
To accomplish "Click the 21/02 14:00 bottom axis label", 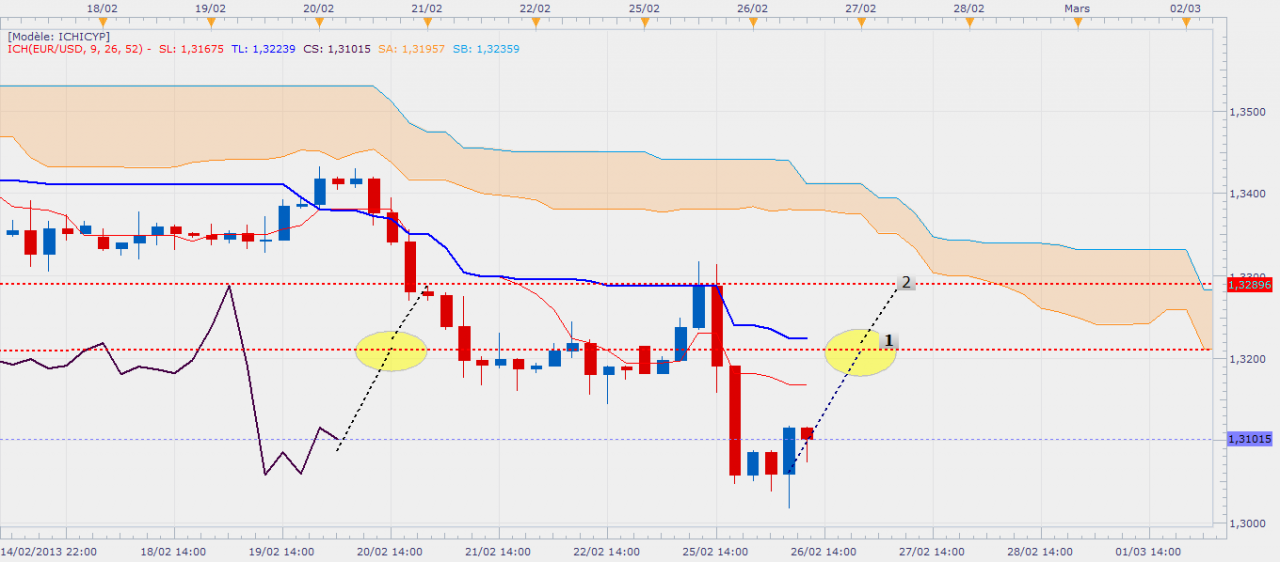I will pyautogui.click(x=496, y=551).
